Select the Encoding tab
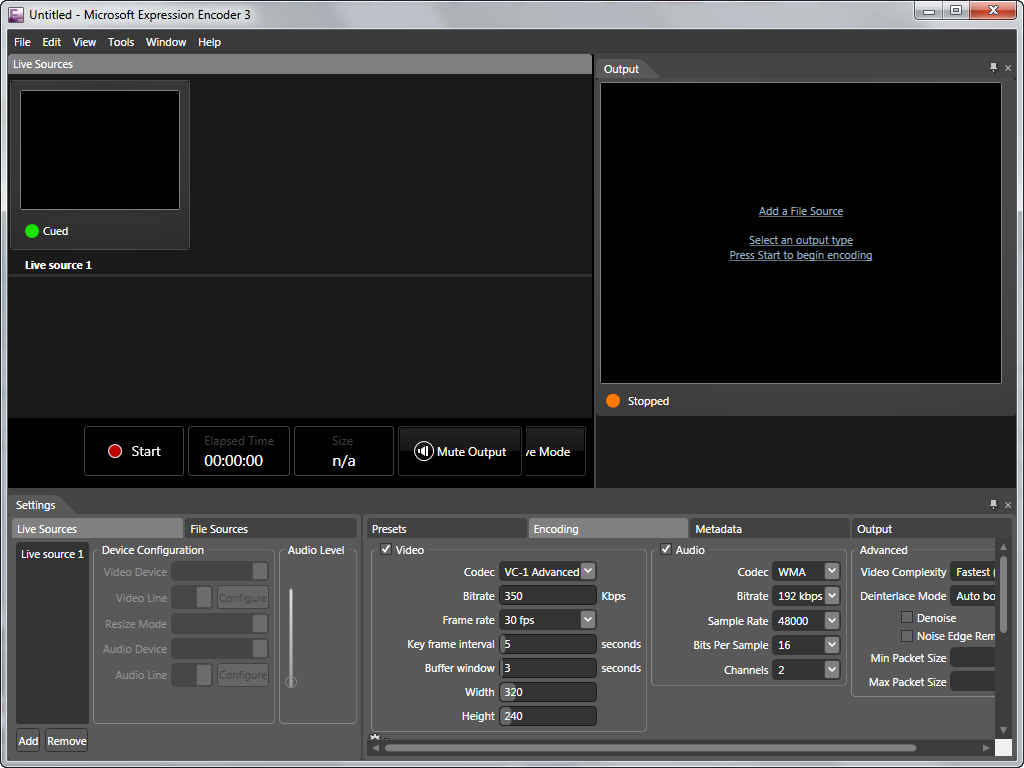The image size is (1024, 768). (608, 528)
